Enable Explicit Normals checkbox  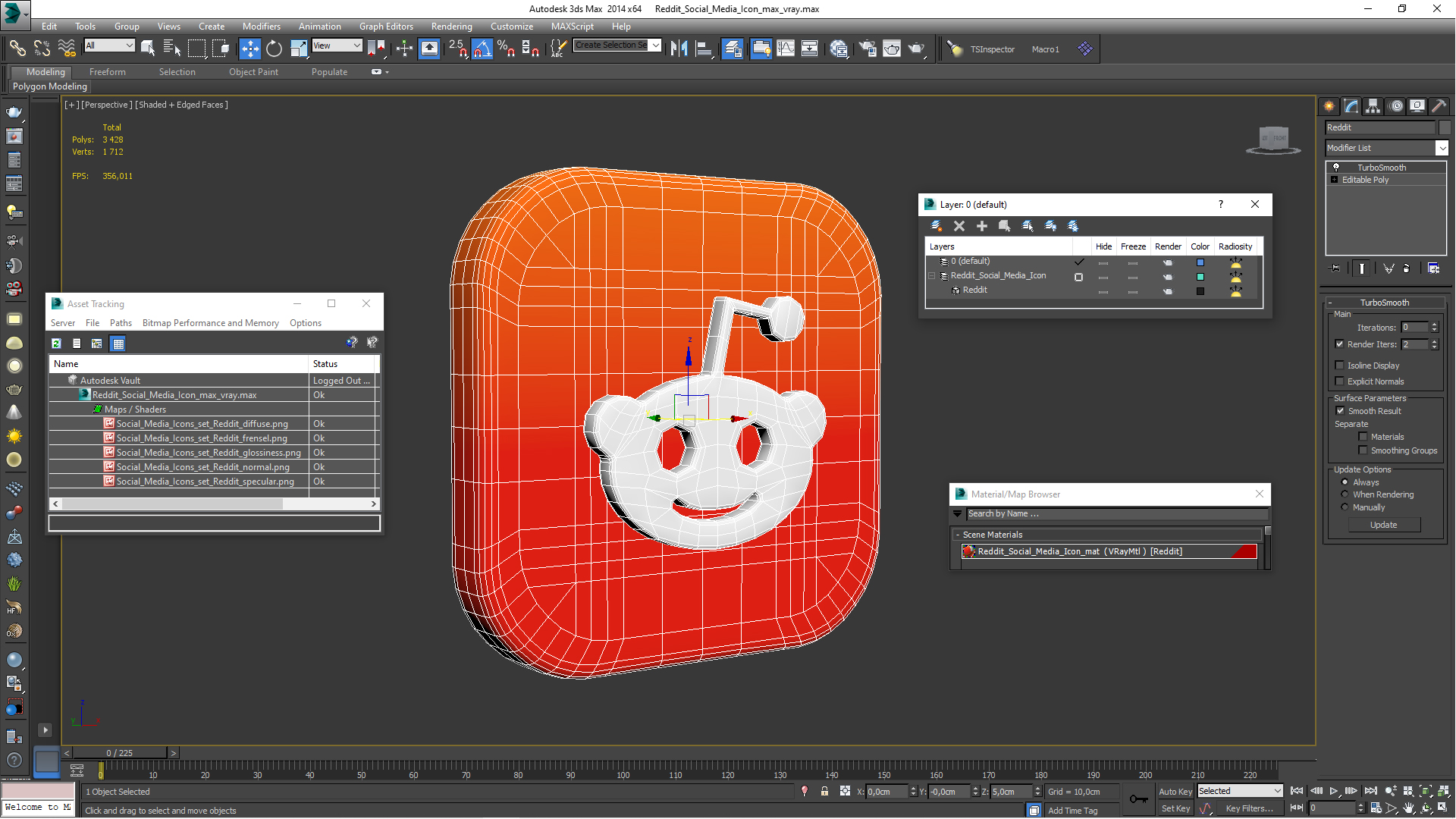[1340, 381]
